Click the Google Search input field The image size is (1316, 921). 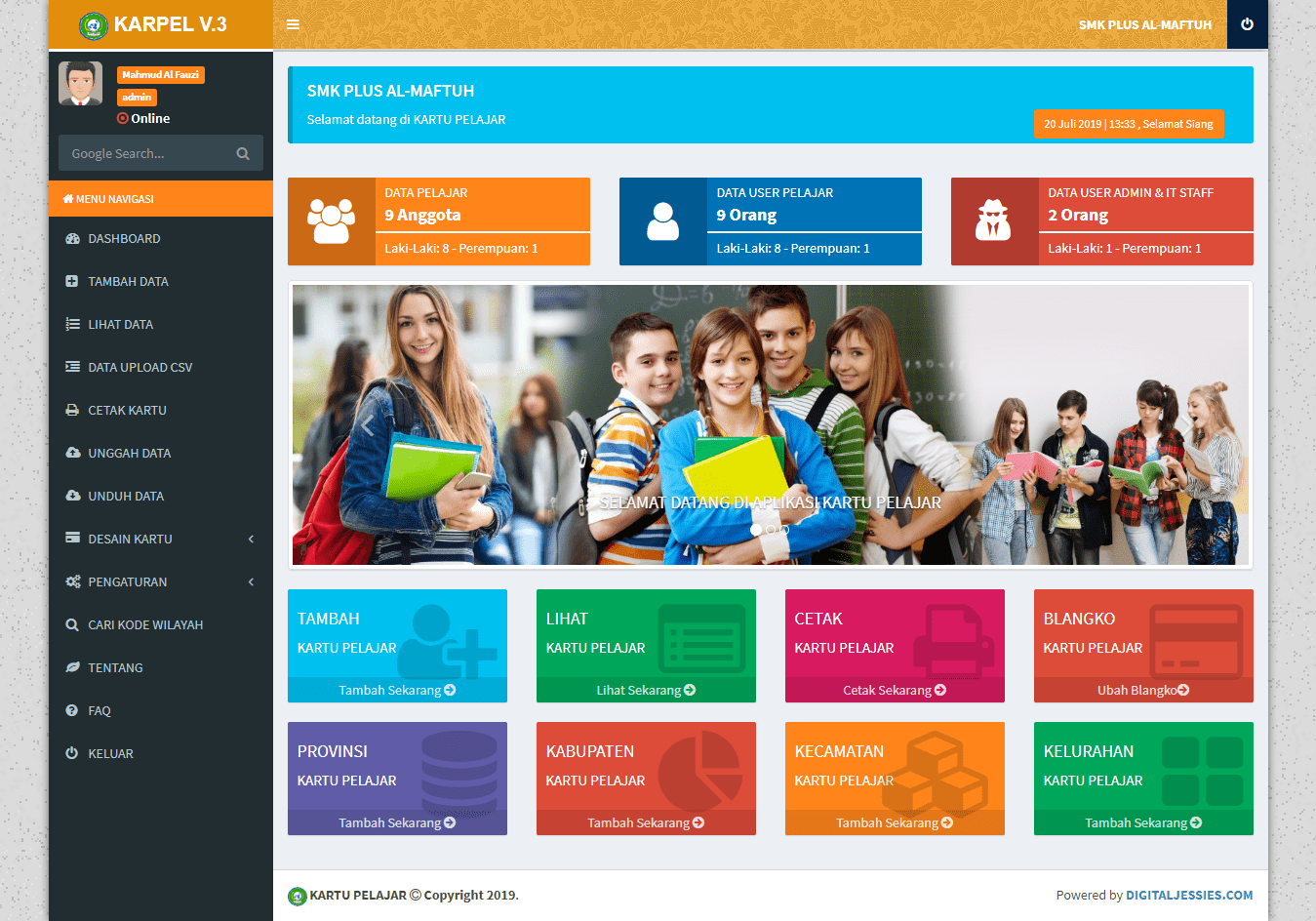146,153
